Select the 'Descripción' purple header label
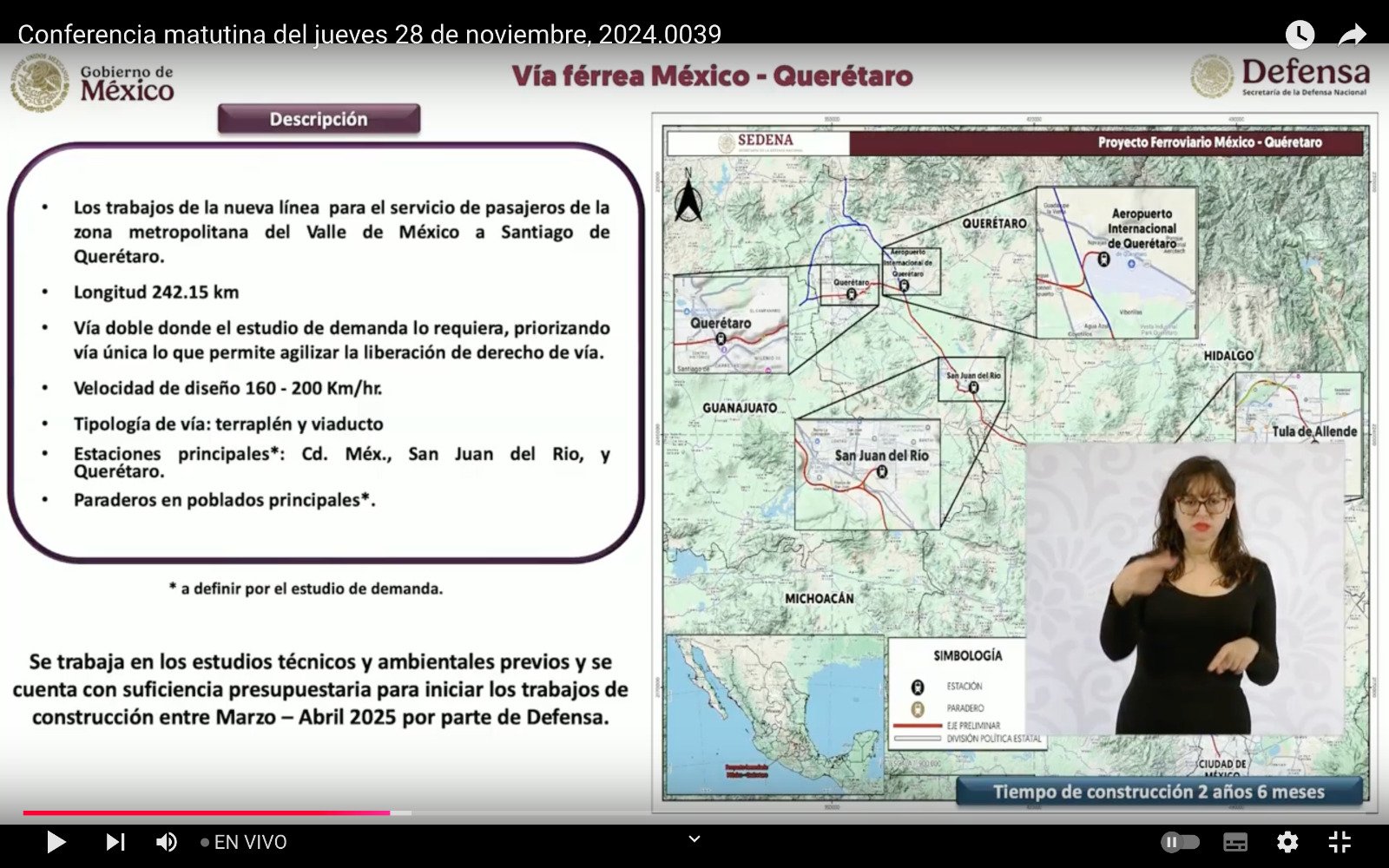This screenshot has width=1389, height=868. click(319, 119)
